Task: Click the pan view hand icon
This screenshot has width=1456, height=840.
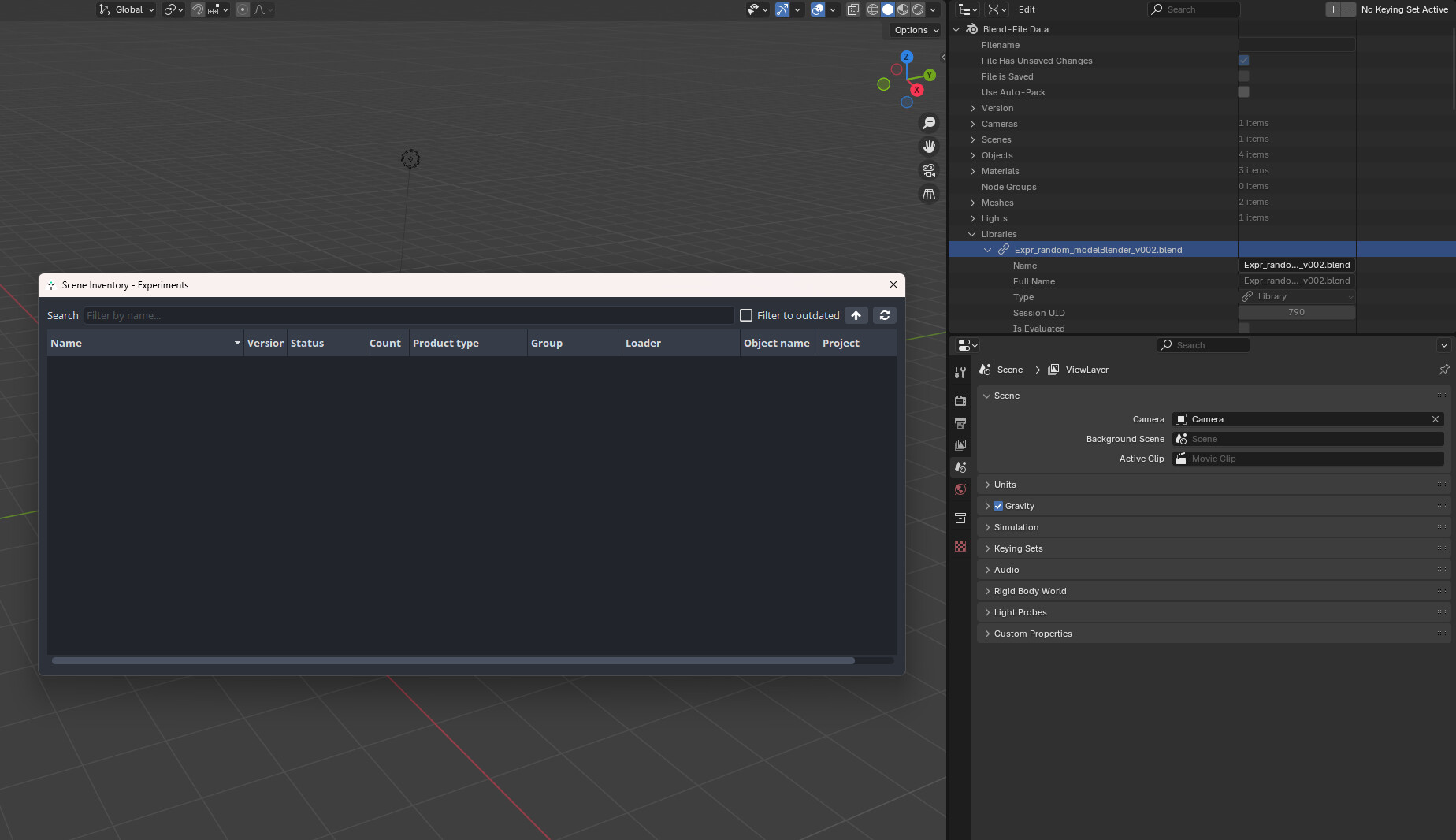Action: click(929, 147)
